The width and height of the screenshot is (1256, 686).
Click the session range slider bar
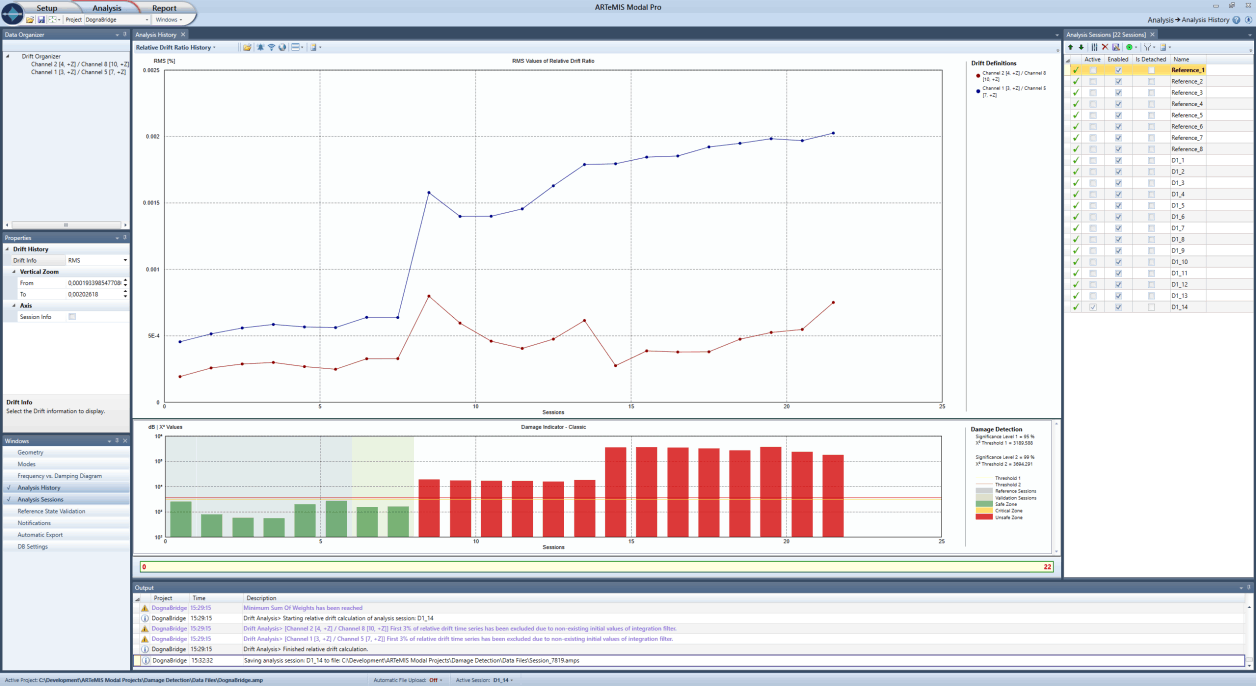pos(596,567)
